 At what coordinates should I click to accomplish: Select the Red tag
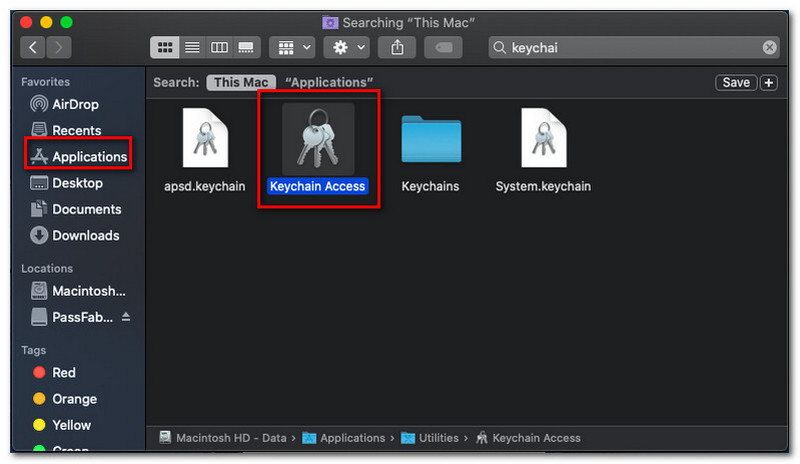(64, 373)
